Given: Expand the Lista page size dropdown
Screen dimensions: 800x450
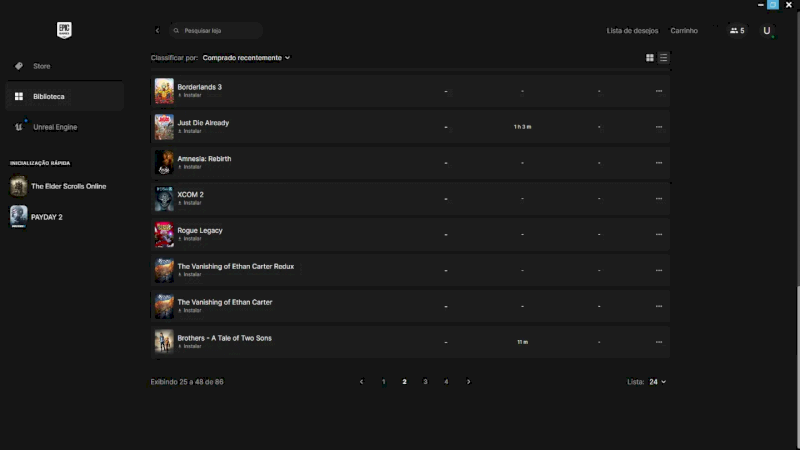Looking at the screenshot, I should (x=657, y=382).
